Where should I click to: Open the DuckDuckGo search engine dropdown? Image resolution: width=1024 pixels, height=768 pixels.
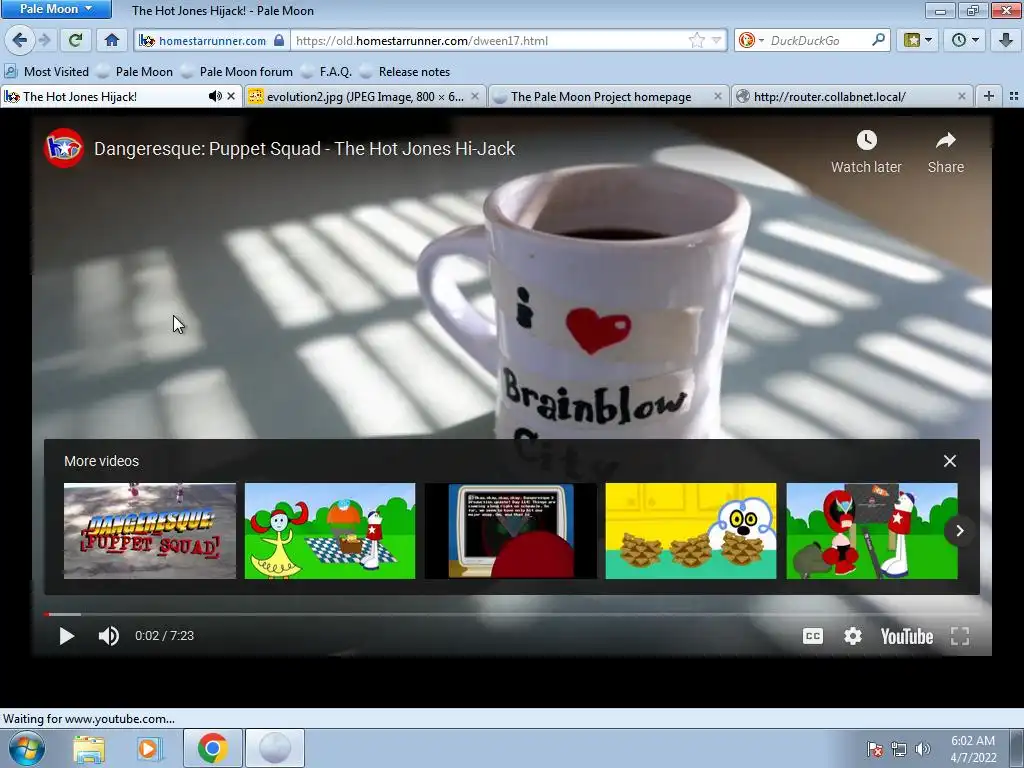pyautogui.click(x=750, y=40)
